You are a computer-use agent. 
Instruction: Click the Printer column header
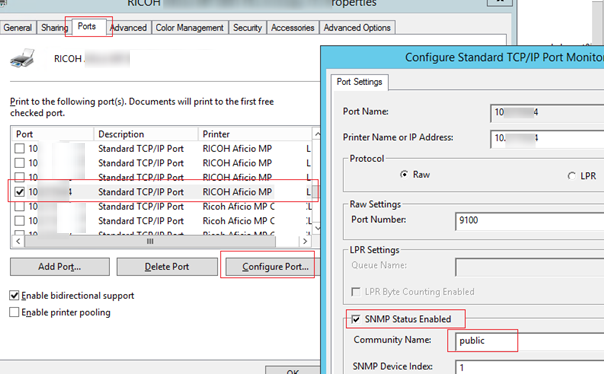[255, 134]
